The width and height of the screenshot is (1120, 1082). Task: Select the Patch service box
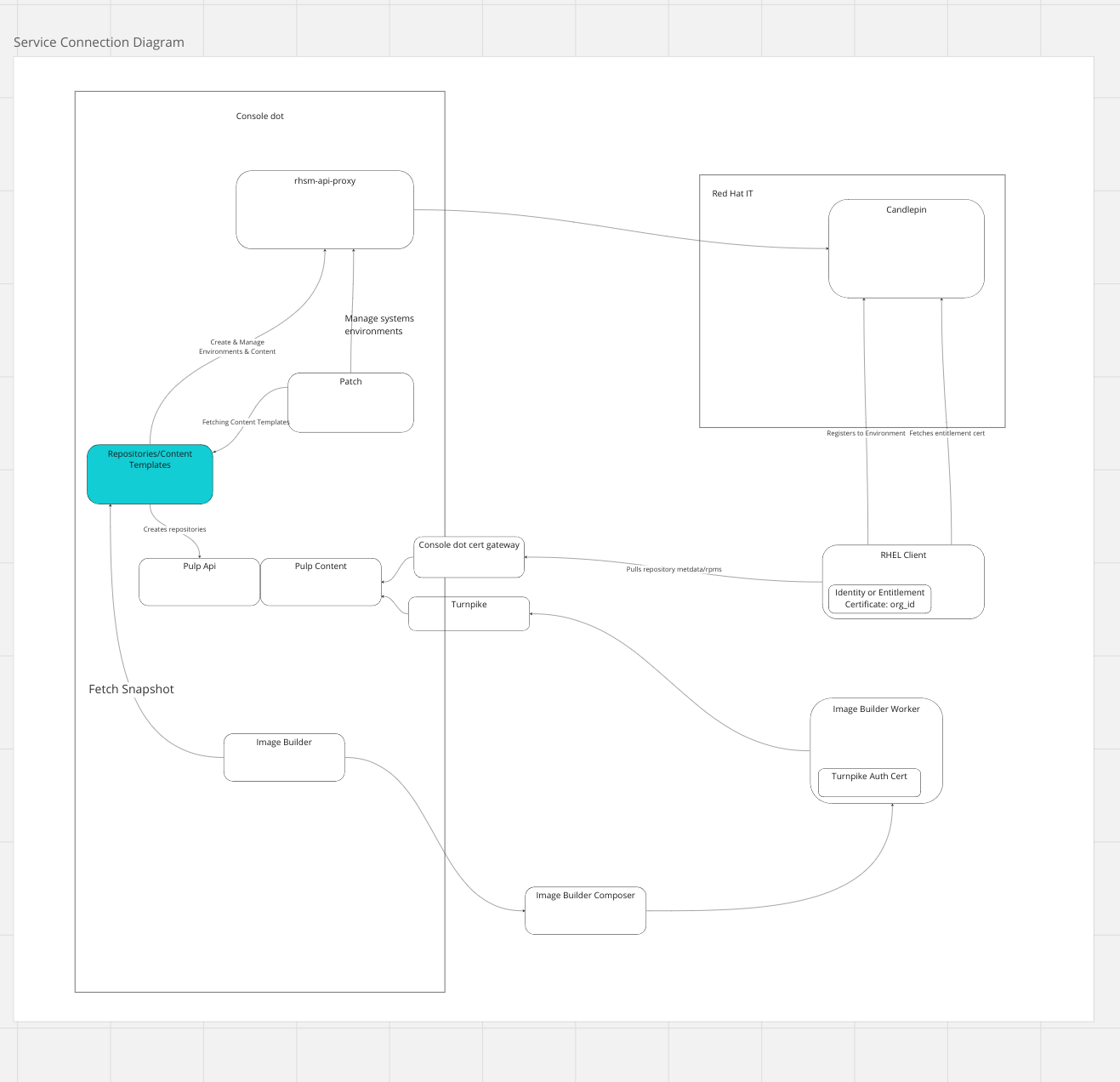point(350,402)
